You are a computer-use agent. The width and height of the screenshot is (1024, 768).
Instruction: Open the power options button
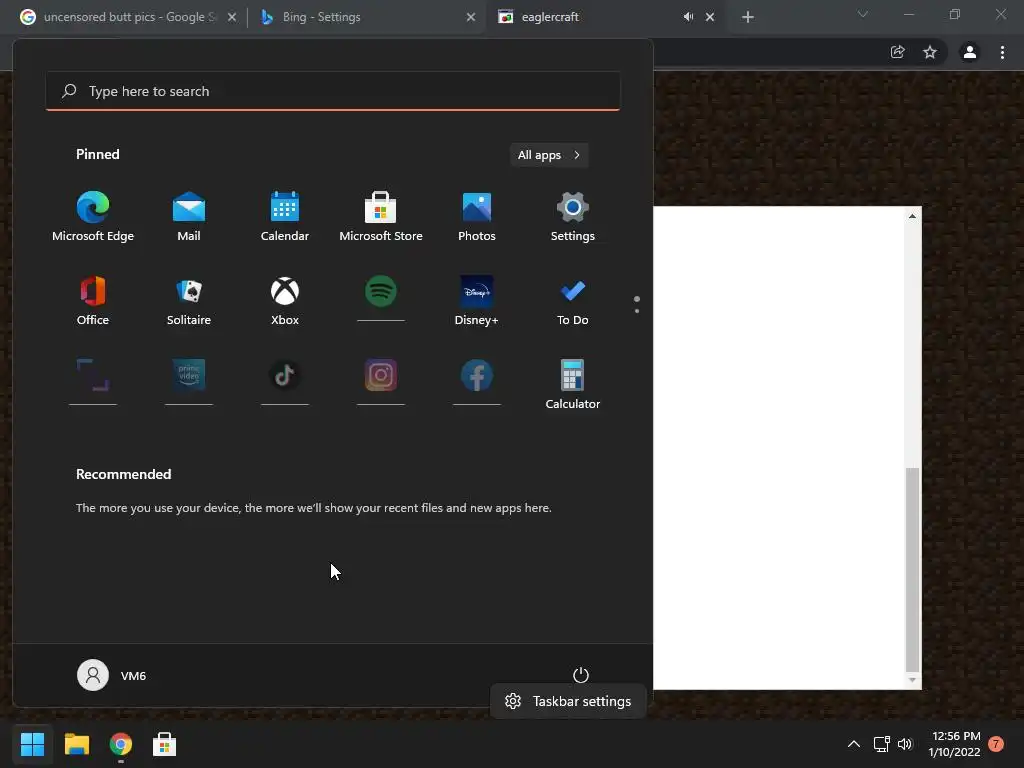coord(581,675)
